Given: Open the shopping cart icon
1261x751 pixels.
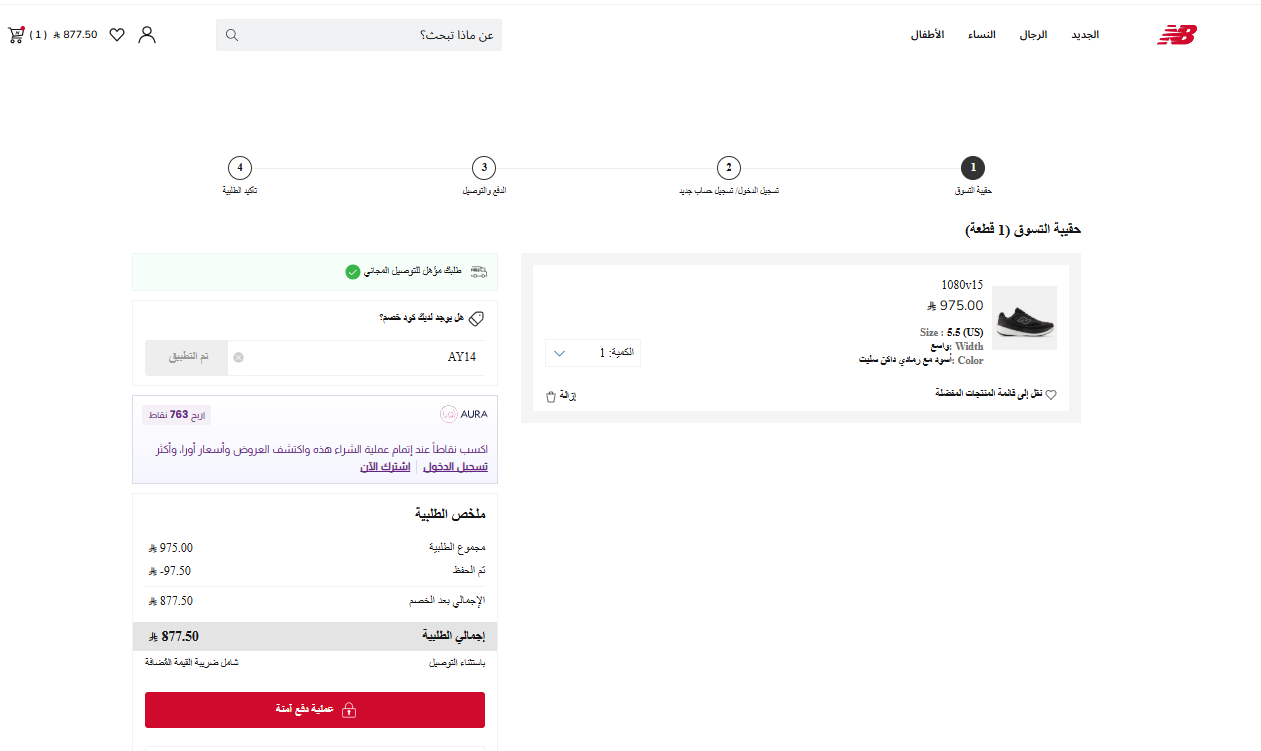Looking at the screenshot, I should [15, 33].
